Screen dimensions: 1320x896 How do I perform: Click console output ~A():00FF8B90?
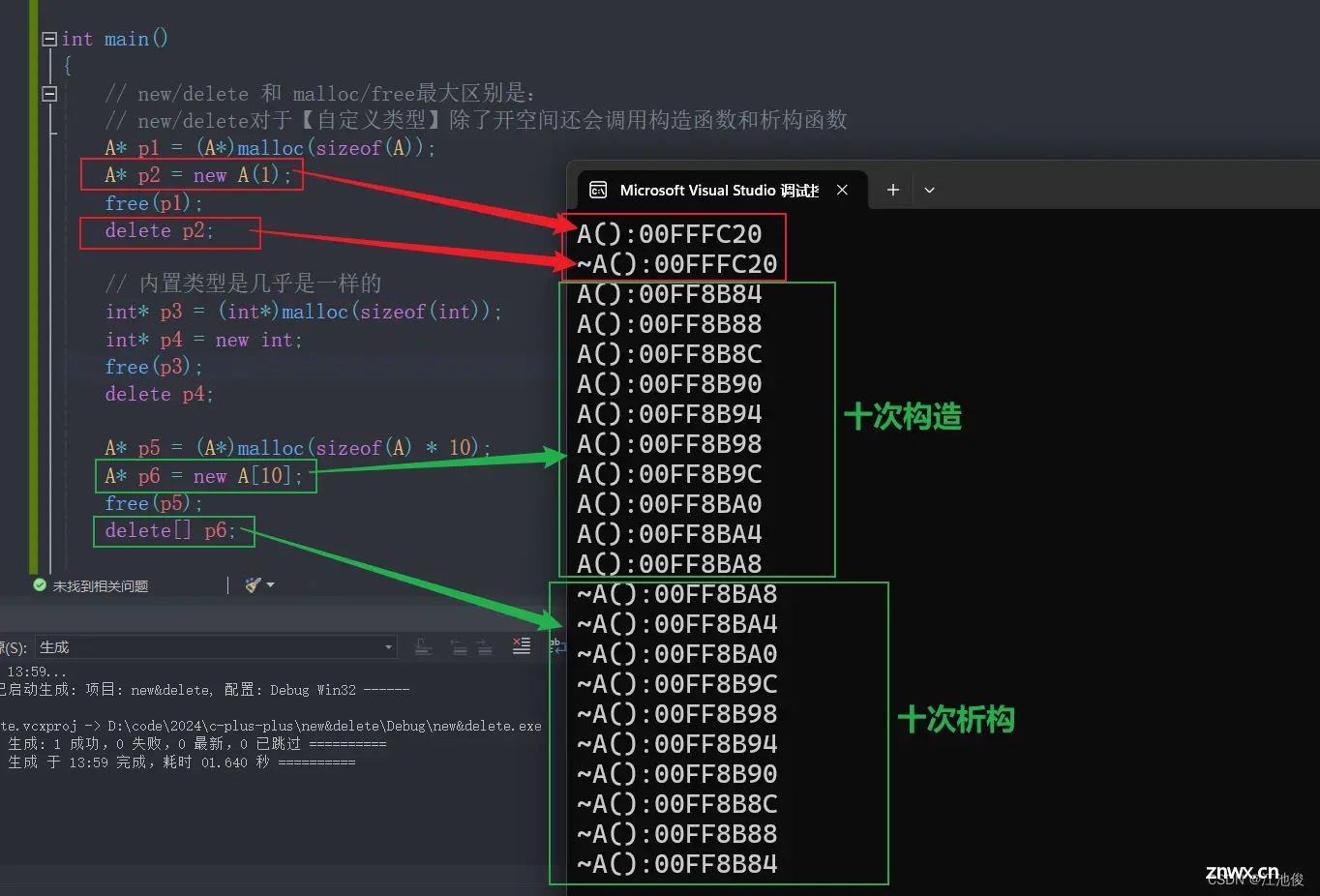coord(677,774)
